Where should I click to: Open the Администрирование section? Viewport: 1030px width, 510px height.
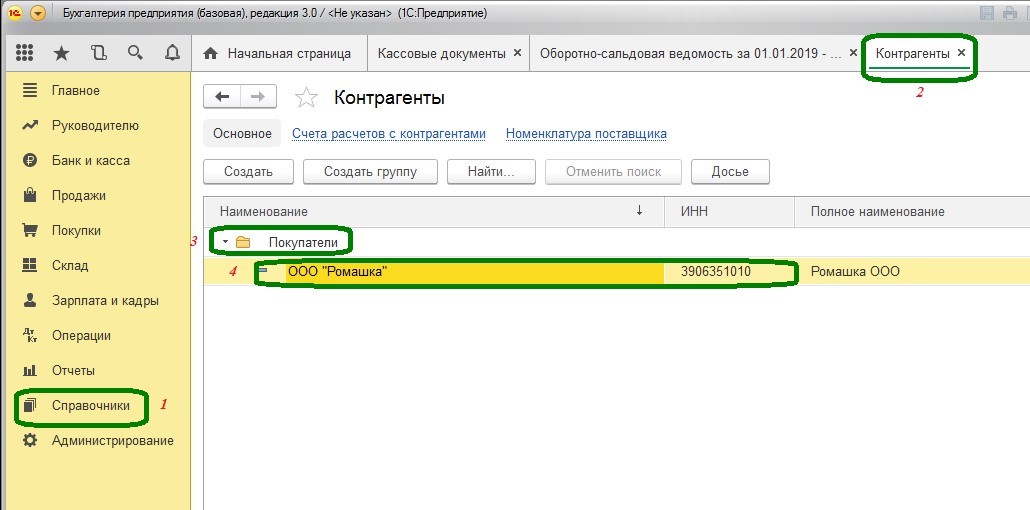pyautogui.click(x=113, y=440)
